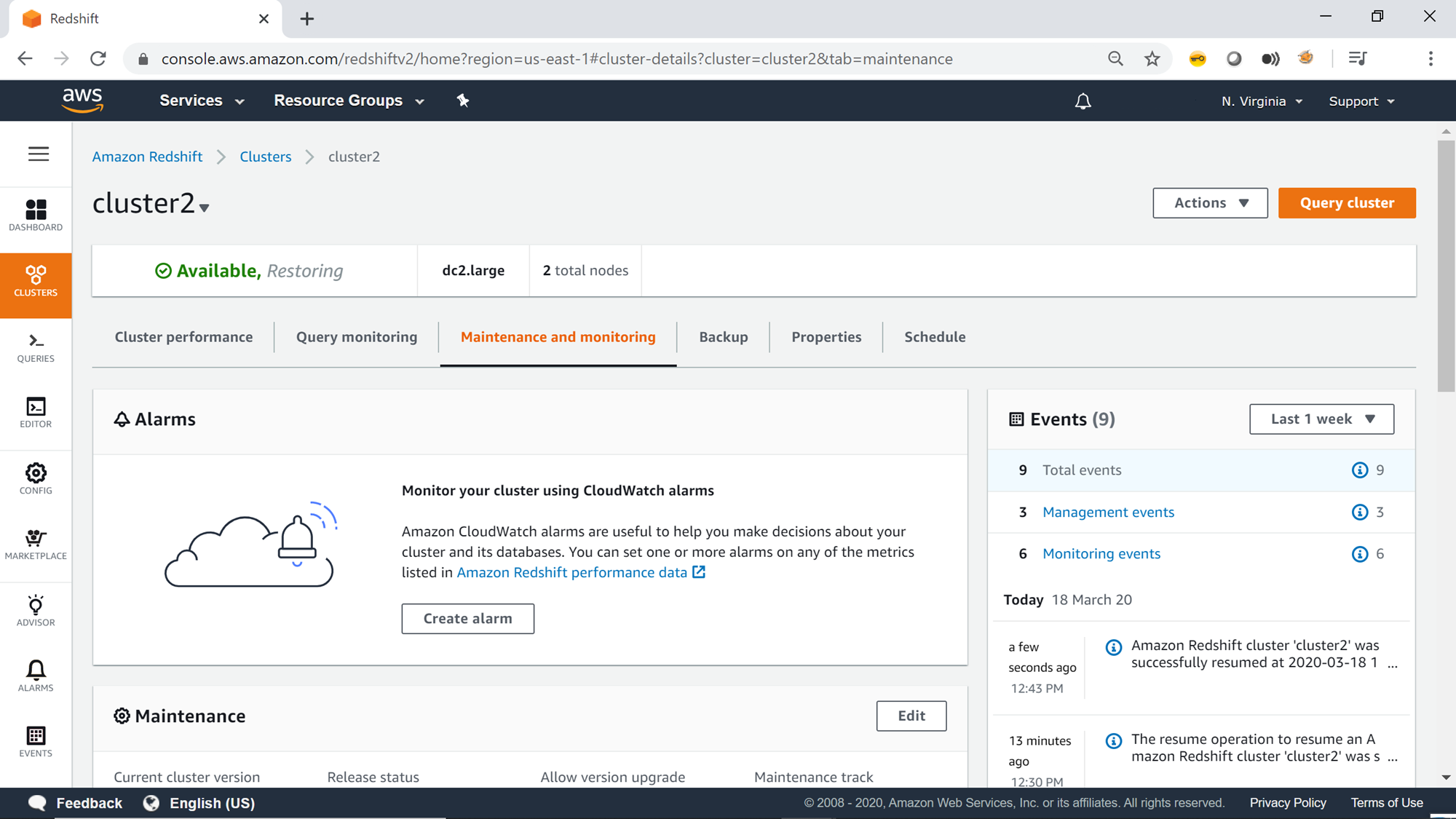Image resolution: width=1456 pixels, height=819 pixels.
Task: Switch to the Query monitoring tab
Action: [x=356, y=337]
